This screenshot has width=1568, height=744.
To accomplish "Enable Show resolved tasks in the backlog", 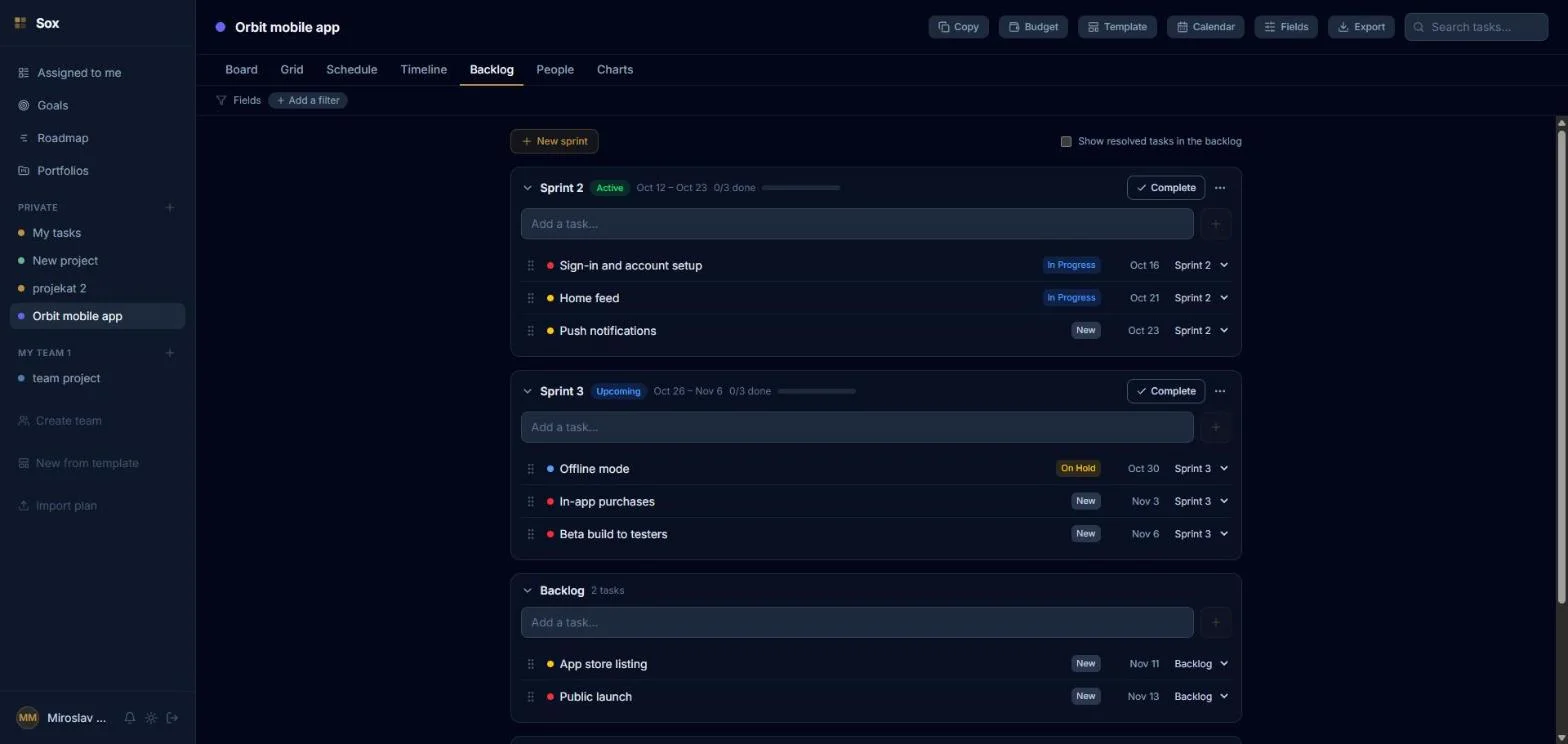I will [1066, 141].
